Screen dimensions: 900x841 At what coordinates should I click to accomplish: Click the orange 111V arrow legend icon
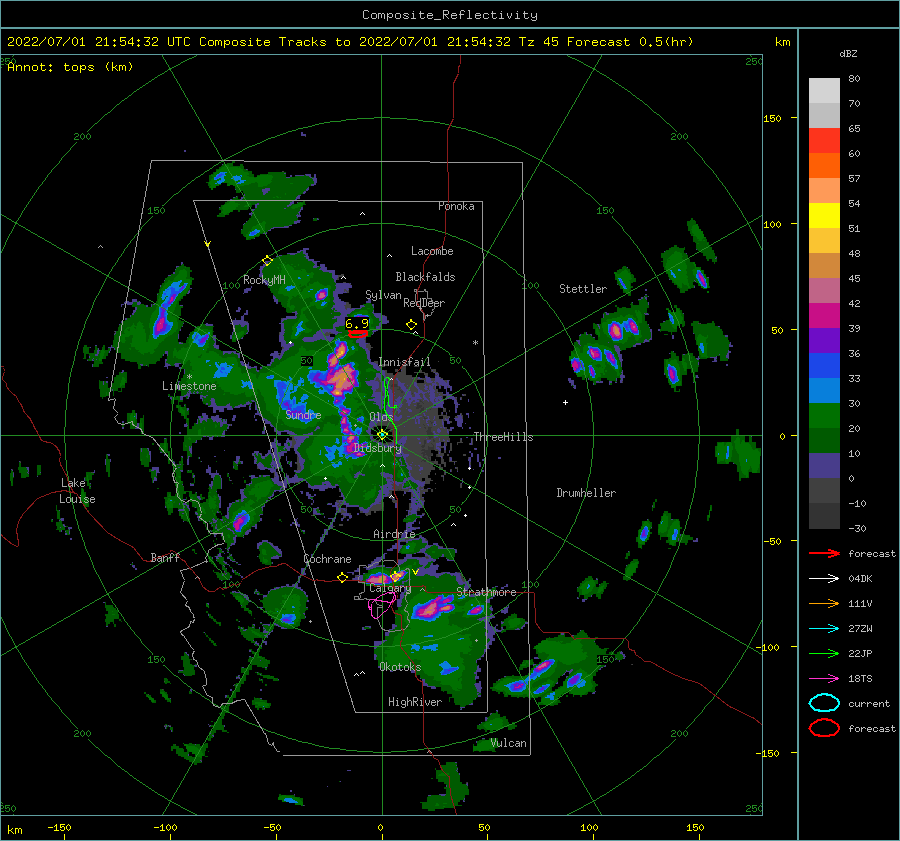point(824,603)
